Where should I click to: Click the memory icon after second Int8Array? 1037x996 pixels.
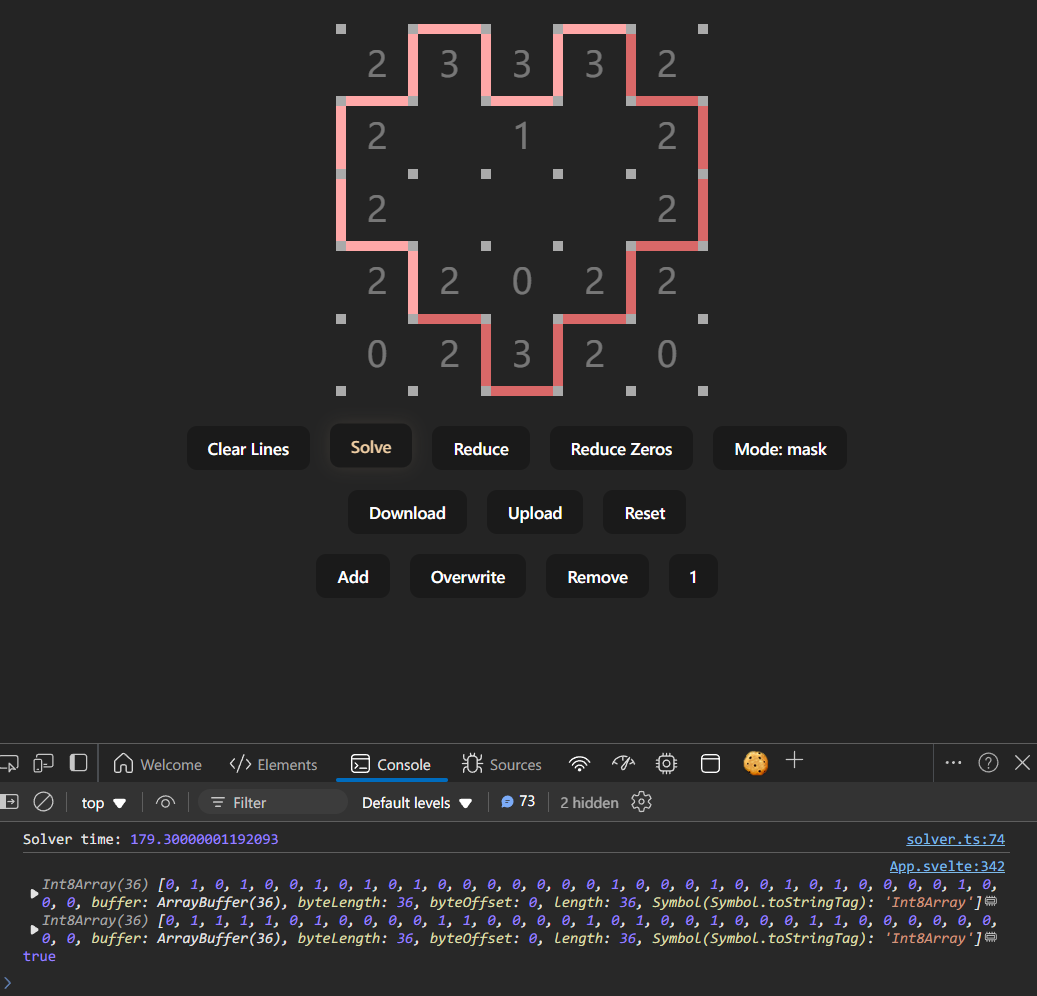(990, 937)
